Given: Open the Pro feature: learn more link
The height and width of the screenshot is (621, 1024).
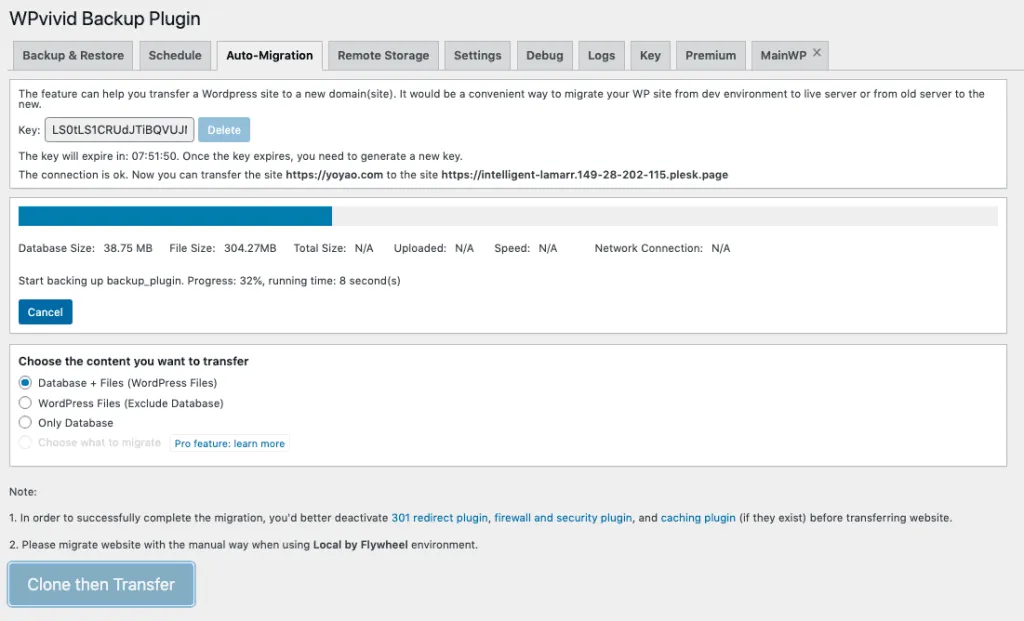Looking at the screenshot, I should [230, 442].
